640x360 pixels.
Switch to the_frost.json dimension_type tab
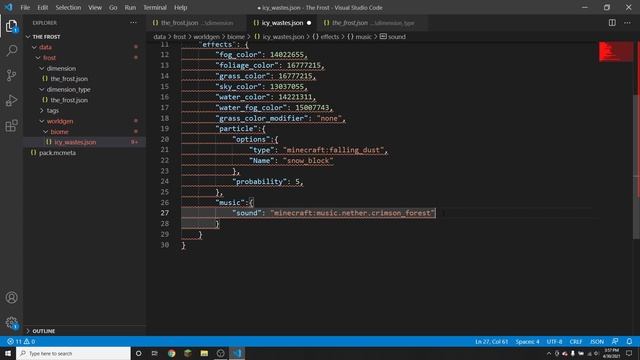373,23
